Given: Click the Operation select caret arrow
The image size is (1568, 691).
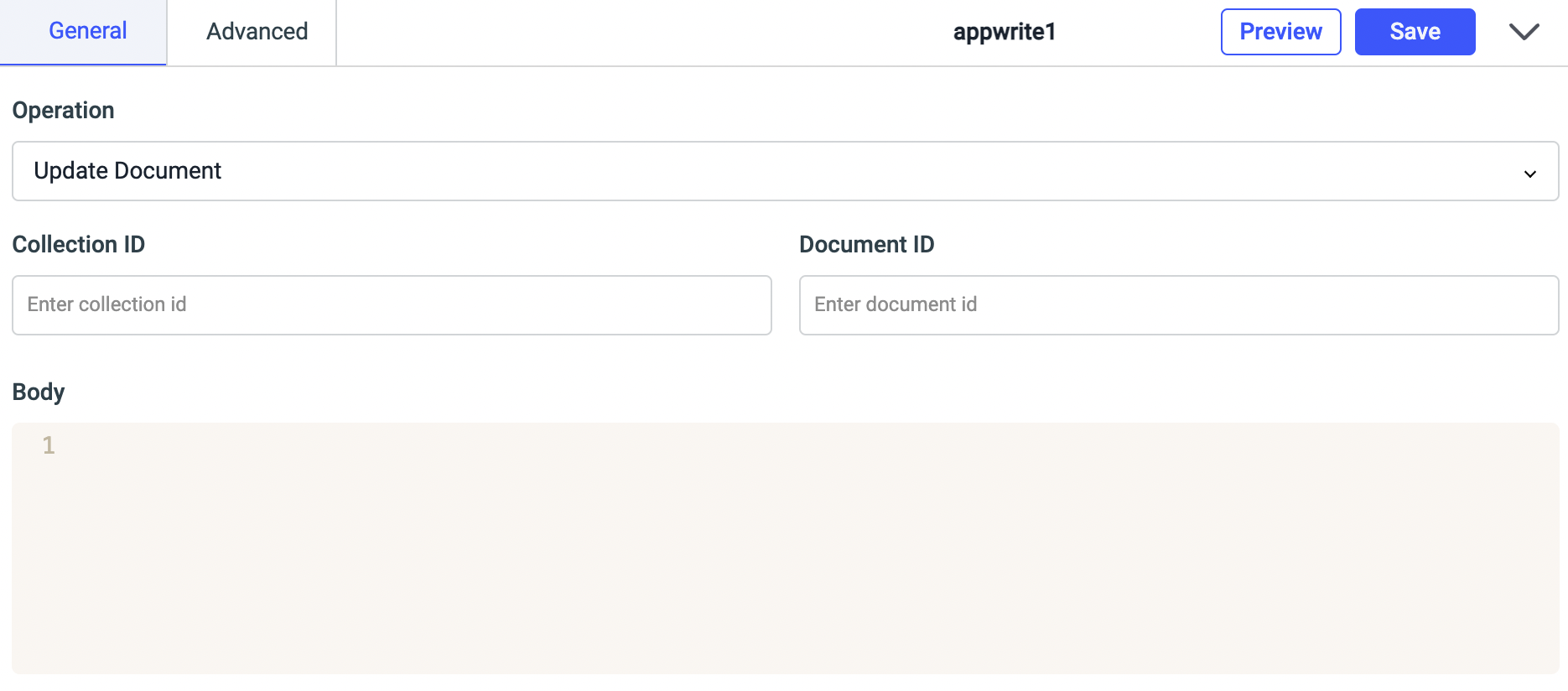Looking at the screenshot, I should pyautogui.click(x=1529, y=174).
